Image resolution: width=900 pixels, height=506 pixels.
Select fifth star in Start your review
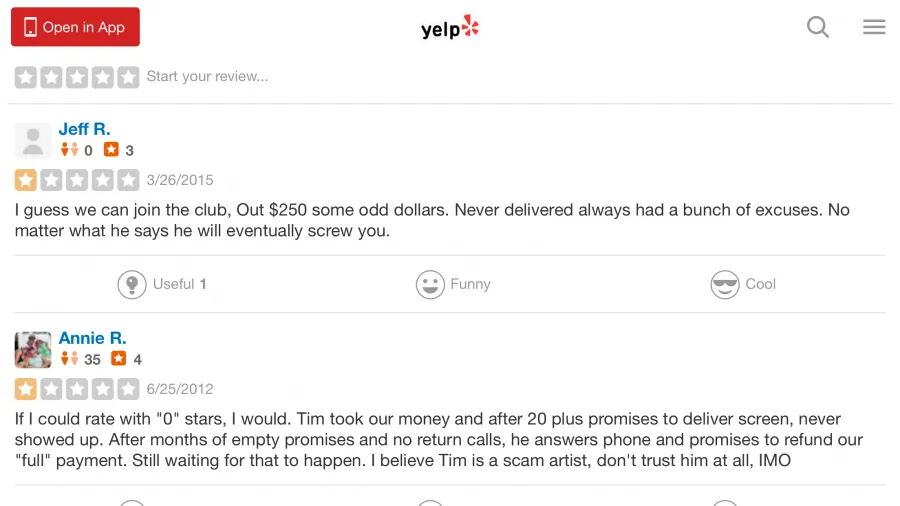[x=129, y=77]
